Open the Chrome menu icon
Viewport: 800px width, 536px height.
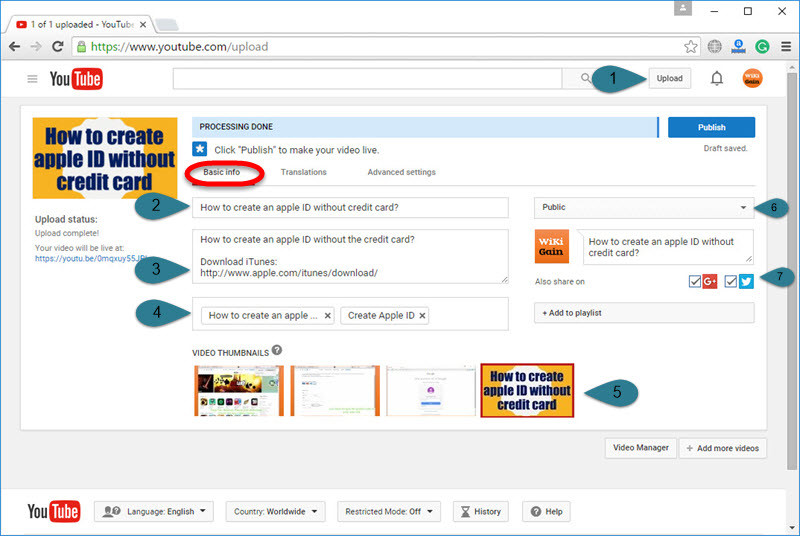click(x=786, y=47)
